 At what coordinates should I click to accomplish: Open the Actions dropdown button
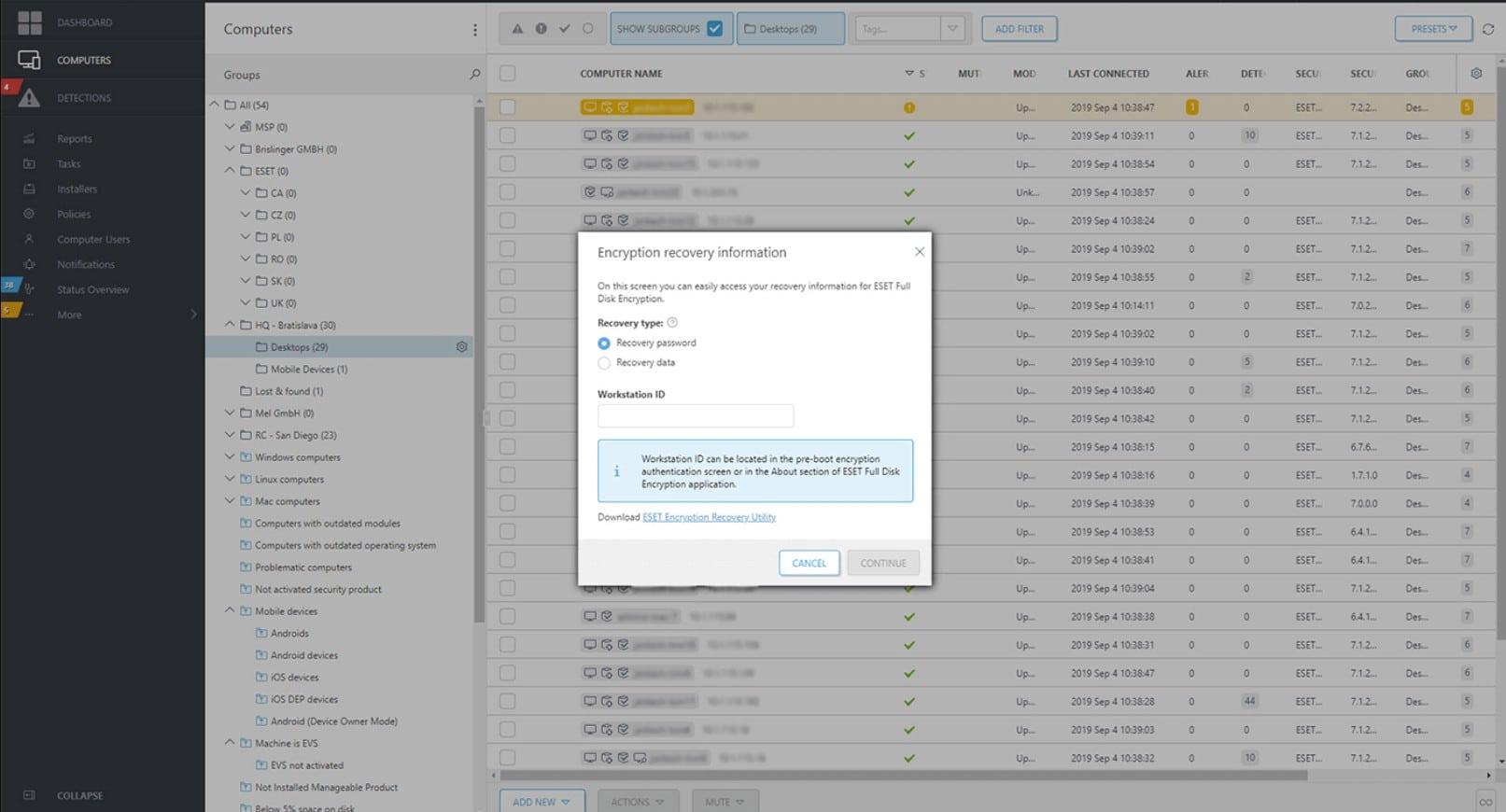pyautogui.click(x=638, y=802)
